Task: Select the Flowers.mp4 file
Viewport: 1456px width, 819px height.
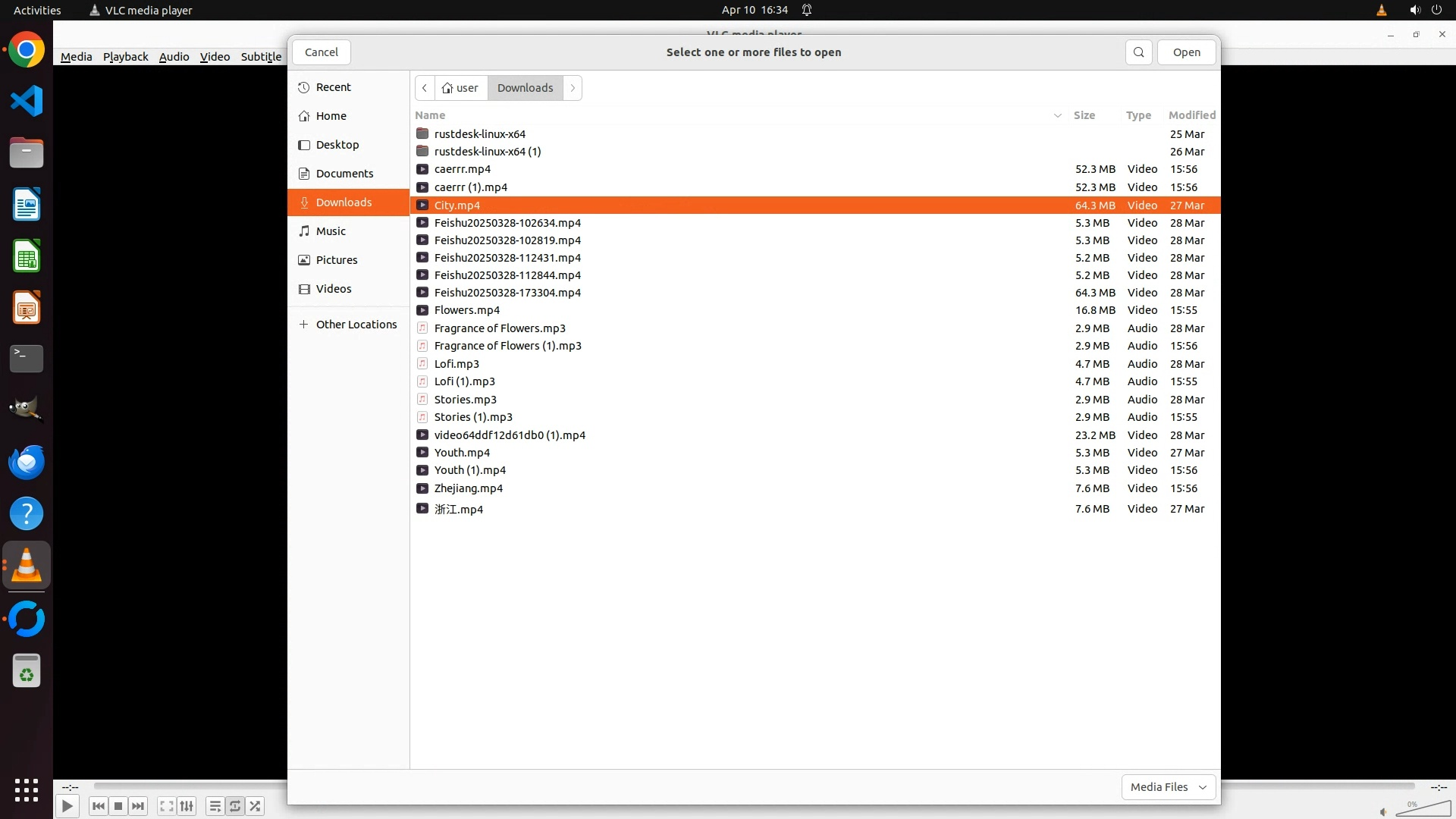Action: [466, 310]
